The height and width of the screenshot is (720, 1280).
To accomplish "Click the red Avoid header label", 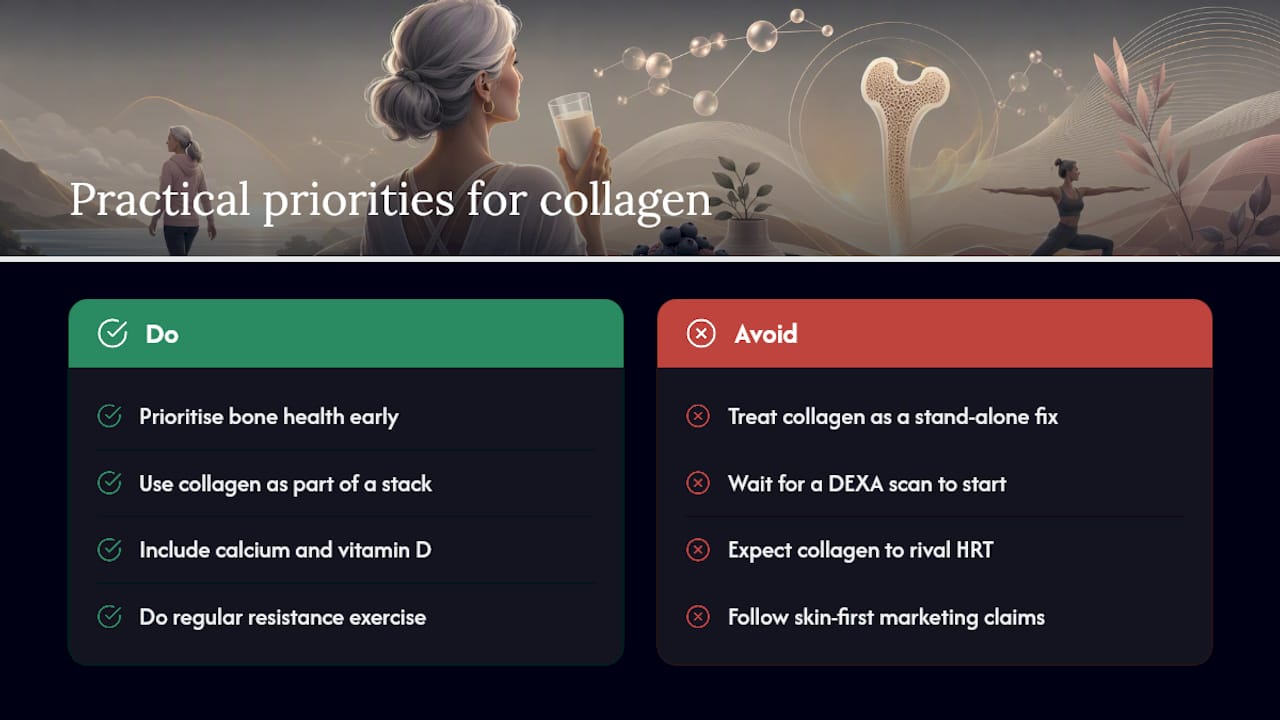I will (766, 334).
